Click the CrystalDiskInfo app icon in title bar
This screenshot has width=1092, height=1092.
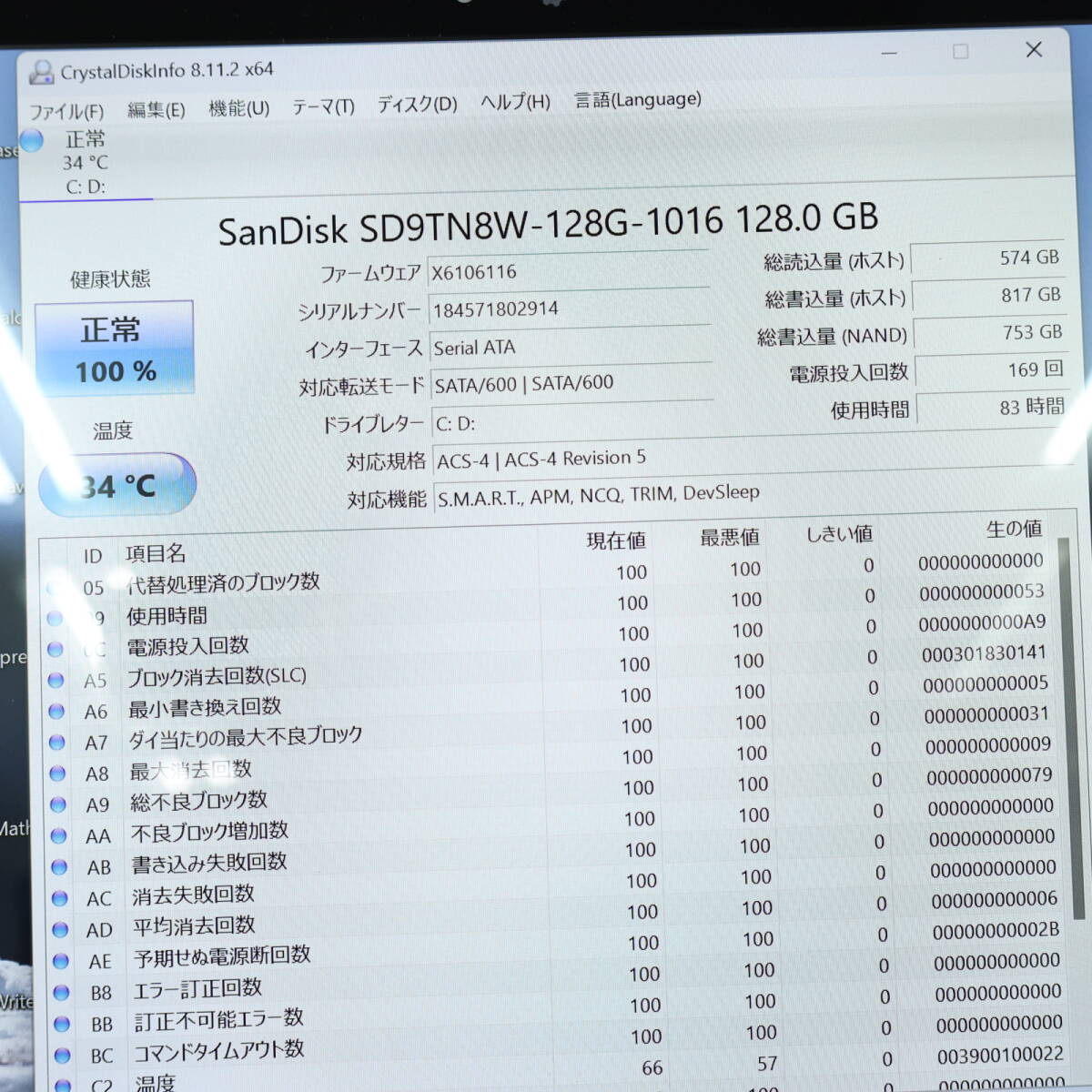(x=41, y=72)
